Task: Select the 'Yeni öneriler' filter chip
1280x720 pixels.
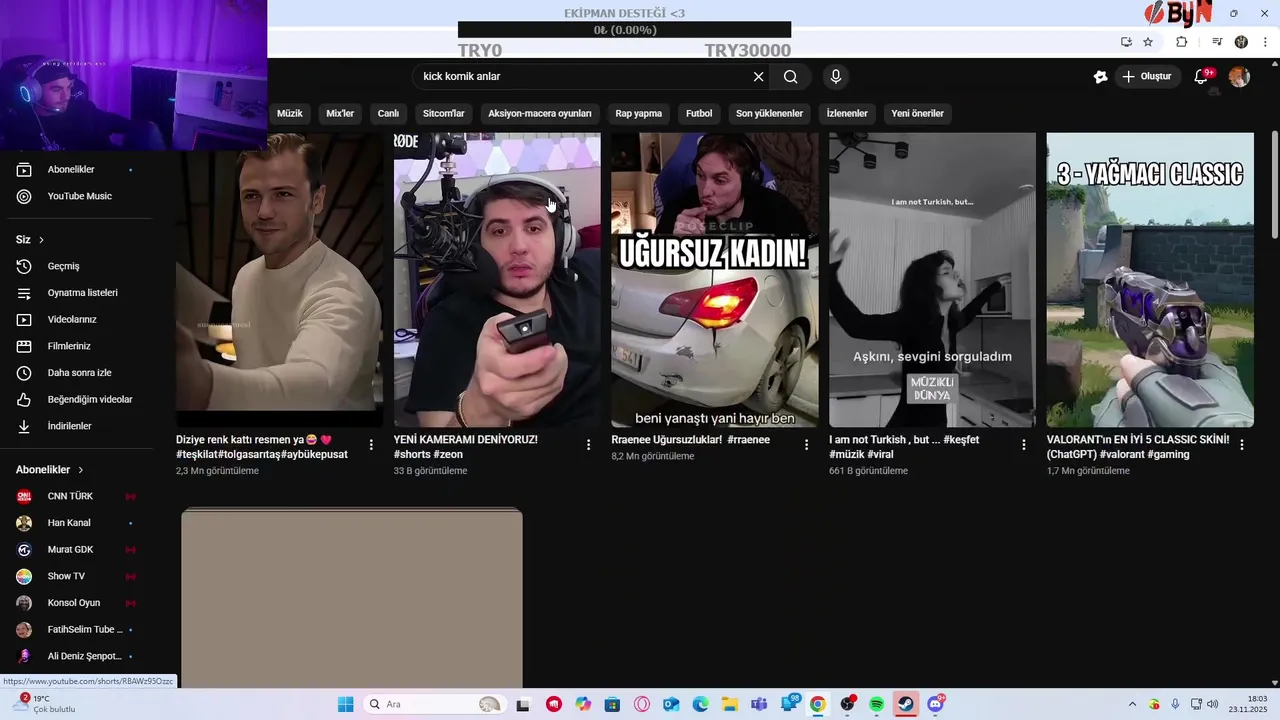Action: pos(917,113)
